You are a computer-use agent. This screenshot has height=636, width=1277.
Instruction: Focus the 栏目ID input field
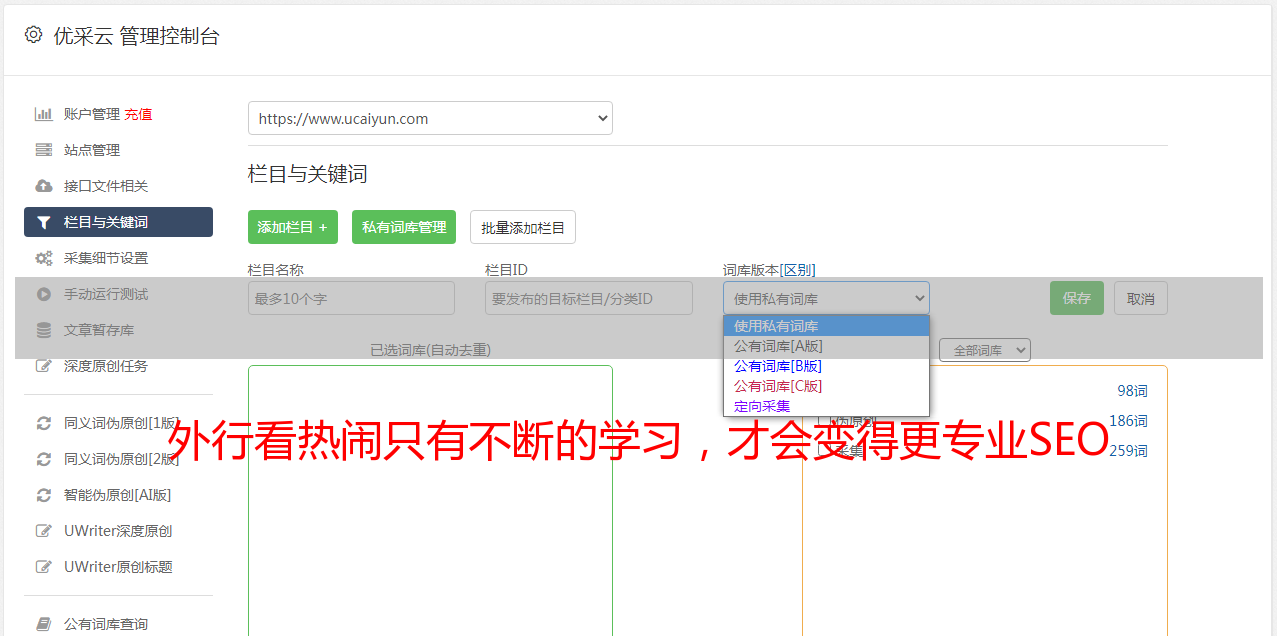pos(589,298)
